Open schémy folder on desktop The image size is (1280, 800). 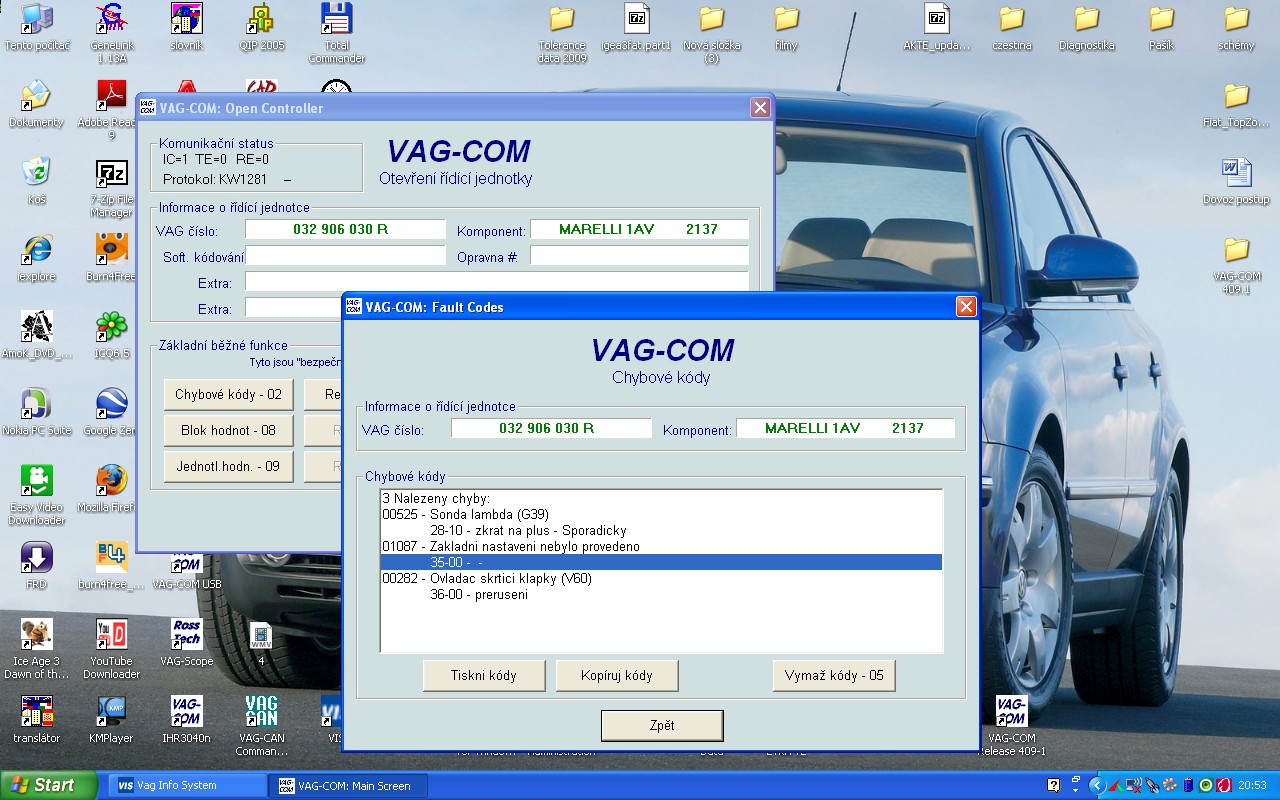coord(1237,26)
